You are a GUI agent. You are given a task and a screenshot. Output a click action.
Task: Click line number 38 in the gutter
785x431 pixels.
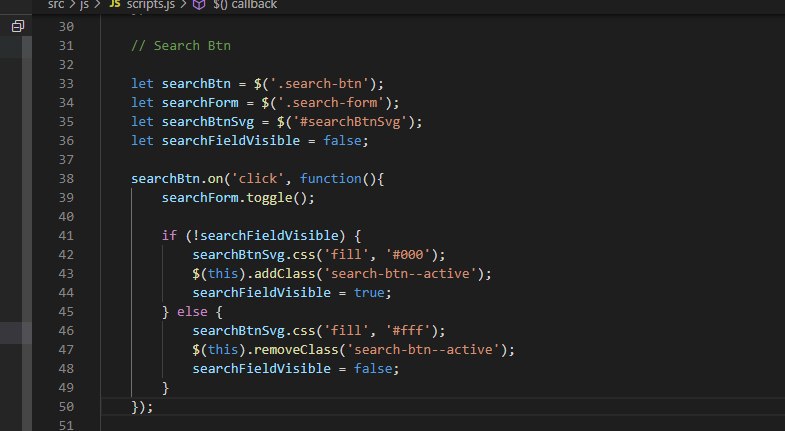(x=66, y=179)
